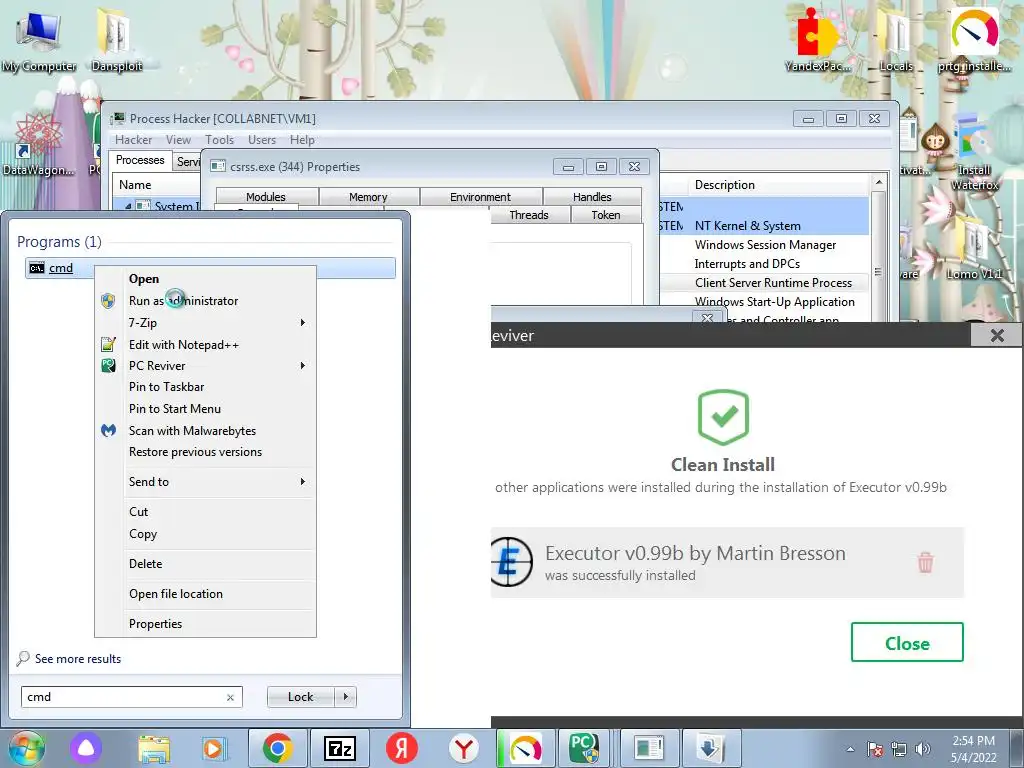Open Yandex Browser Y icon on taskbar
The image size is (1024, 768).
pos(464,748)
